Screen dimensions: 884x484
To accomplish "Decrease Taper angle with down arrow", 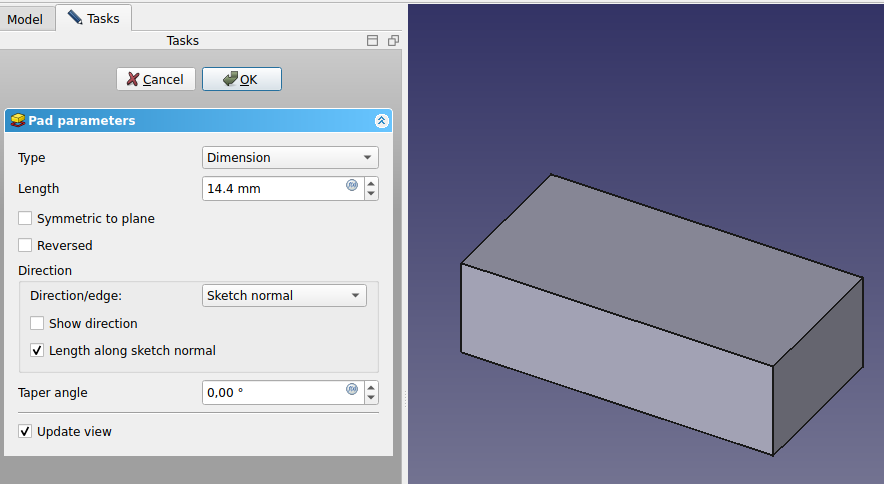I will (371, 398).
